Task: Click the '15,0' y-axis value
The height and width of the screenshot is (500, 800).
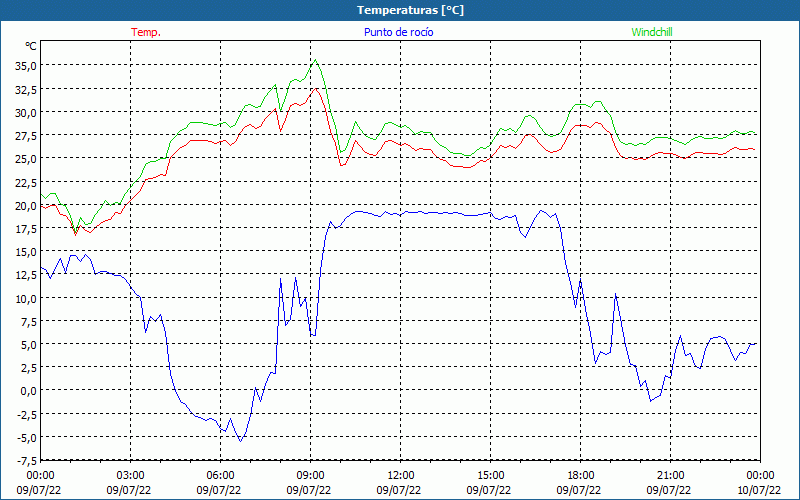Action: point(26,252)
